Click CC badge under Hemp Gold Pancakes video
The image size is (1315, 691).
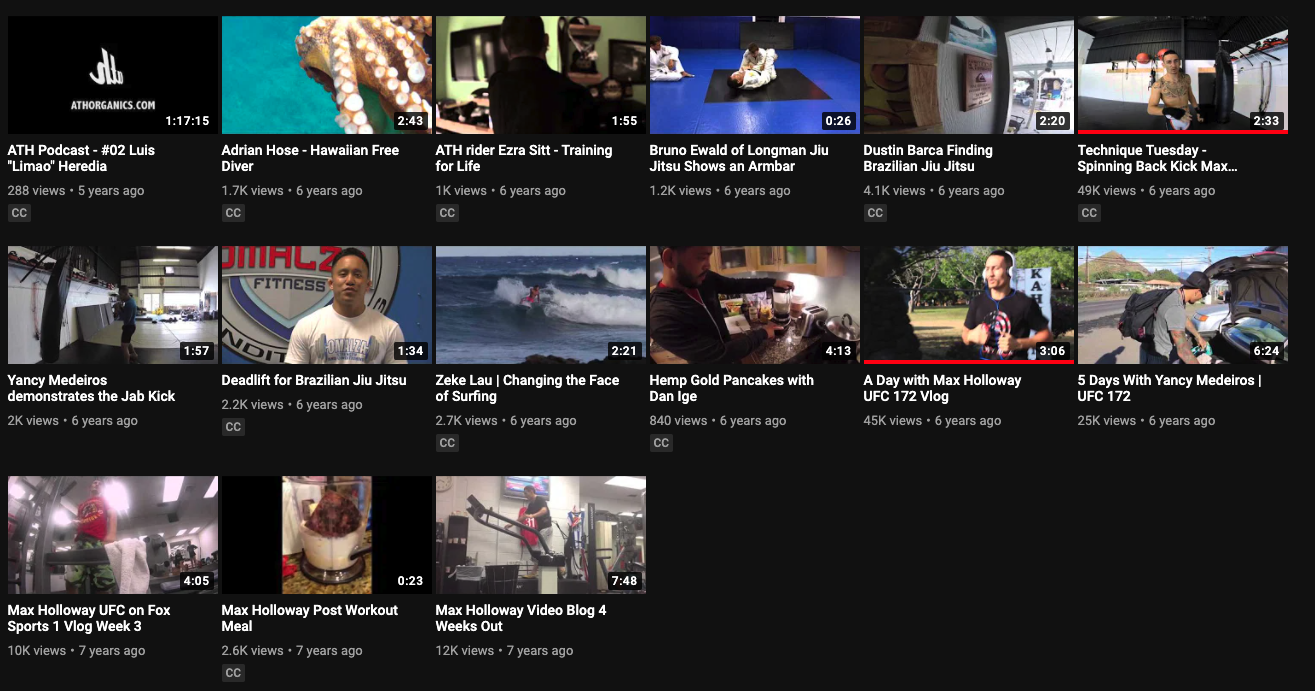point(661,443)
